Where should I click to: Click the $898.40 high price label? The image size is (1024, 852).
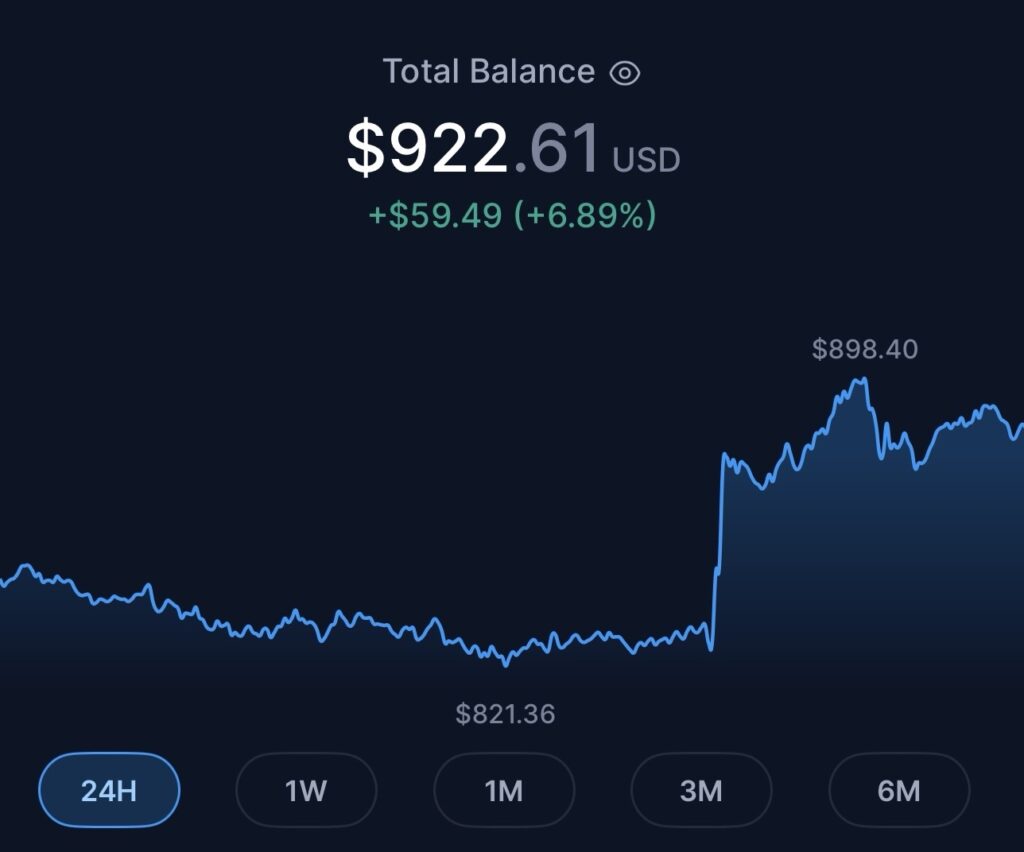click(x=864, y=349)
